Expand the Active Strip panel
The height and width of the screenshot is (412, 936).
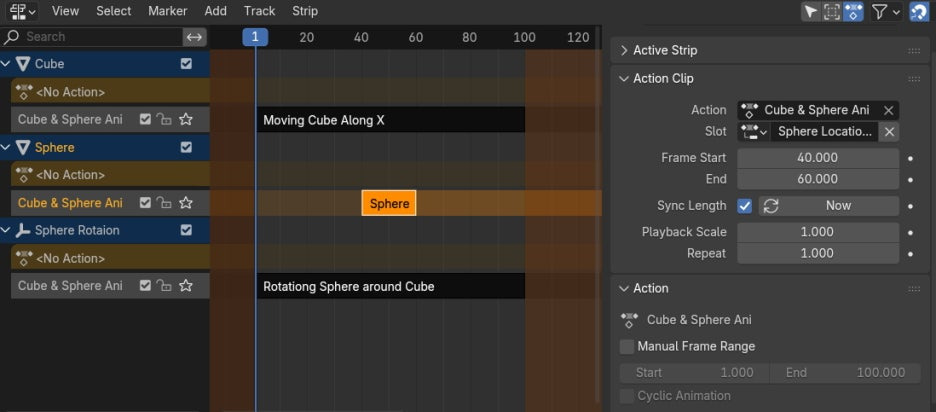[624, 50]
